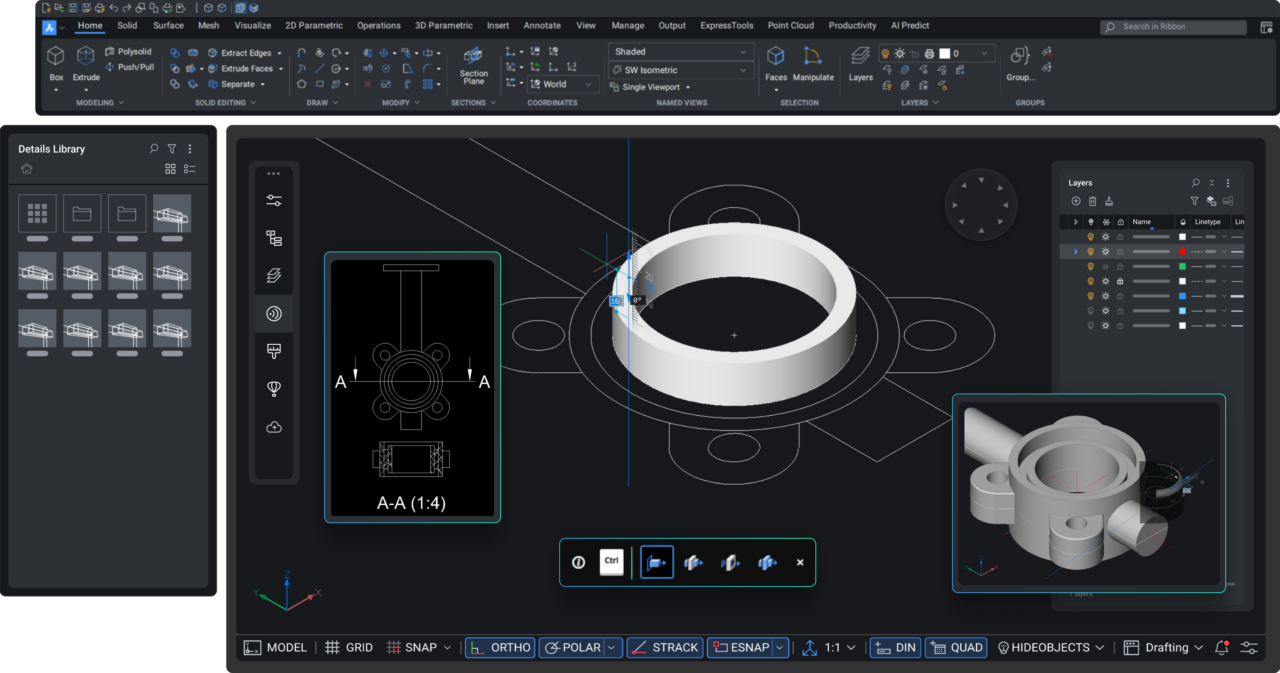
Task: Toggle GRID display in status bar
Action: pyautogui.click(x=349, y=648)
